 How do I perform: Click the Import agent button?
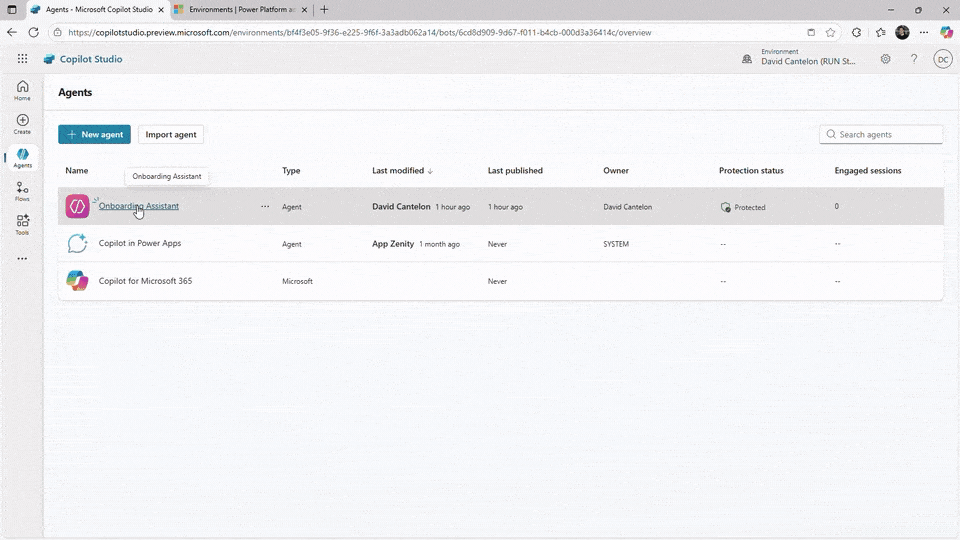click(171, 134)
